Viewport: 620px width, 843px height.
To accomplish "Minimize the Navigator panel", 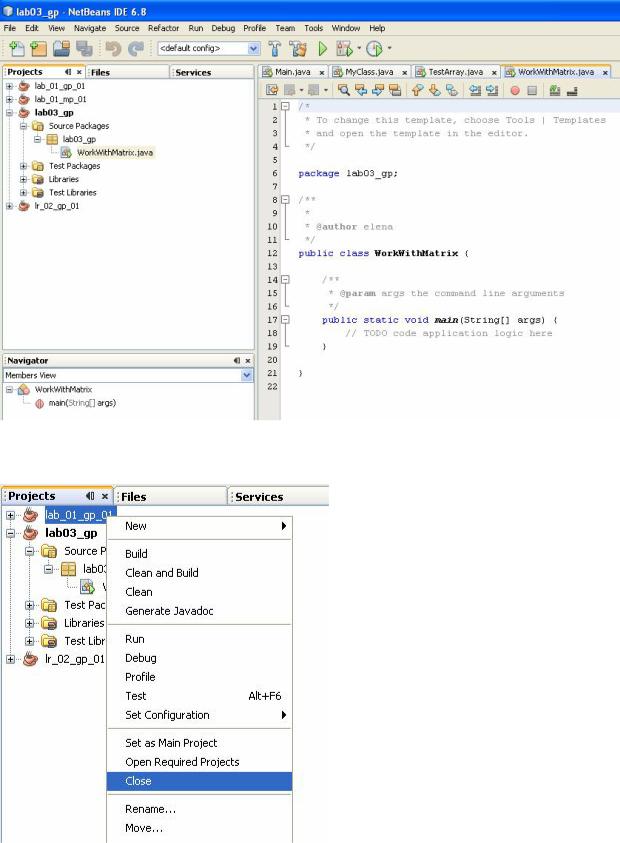I will pyautogui.click(x=237, y=360).
